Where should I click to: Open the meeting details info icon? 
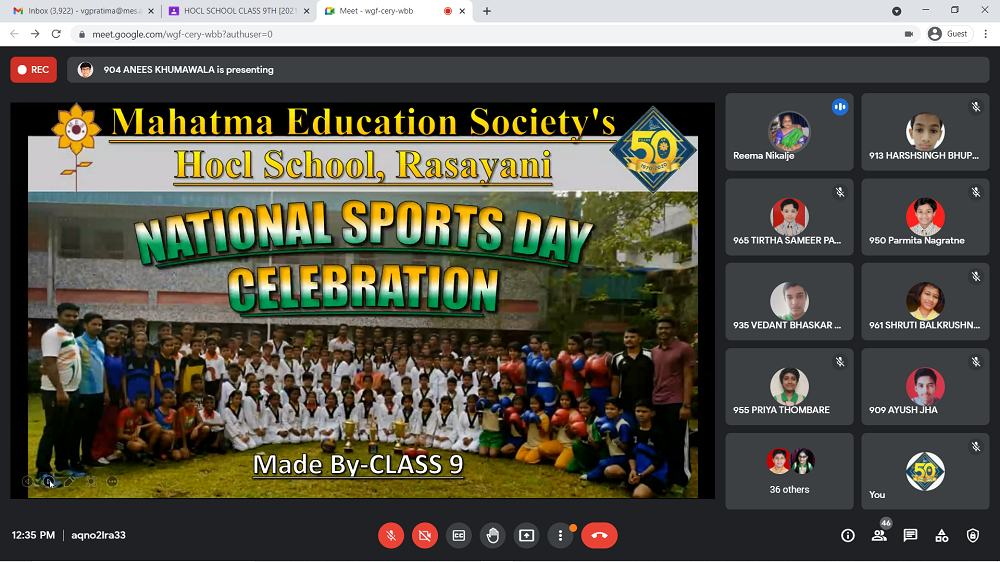(848, 535)
